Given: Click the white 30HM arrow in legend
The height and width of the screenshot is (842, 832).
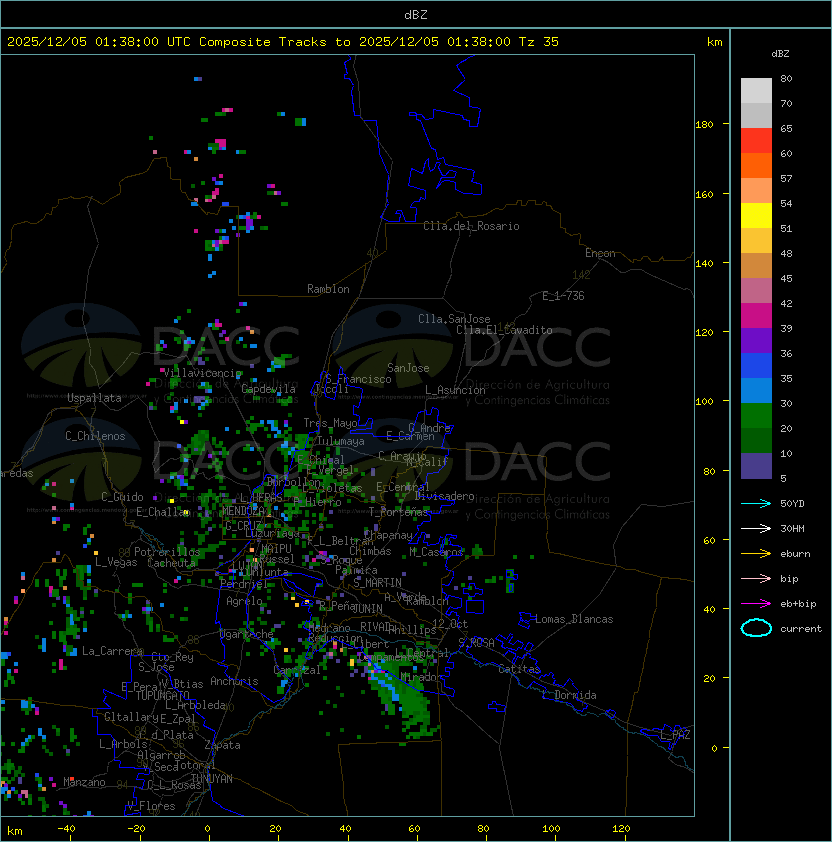Looking at the screenshot, I should [756, 528].
